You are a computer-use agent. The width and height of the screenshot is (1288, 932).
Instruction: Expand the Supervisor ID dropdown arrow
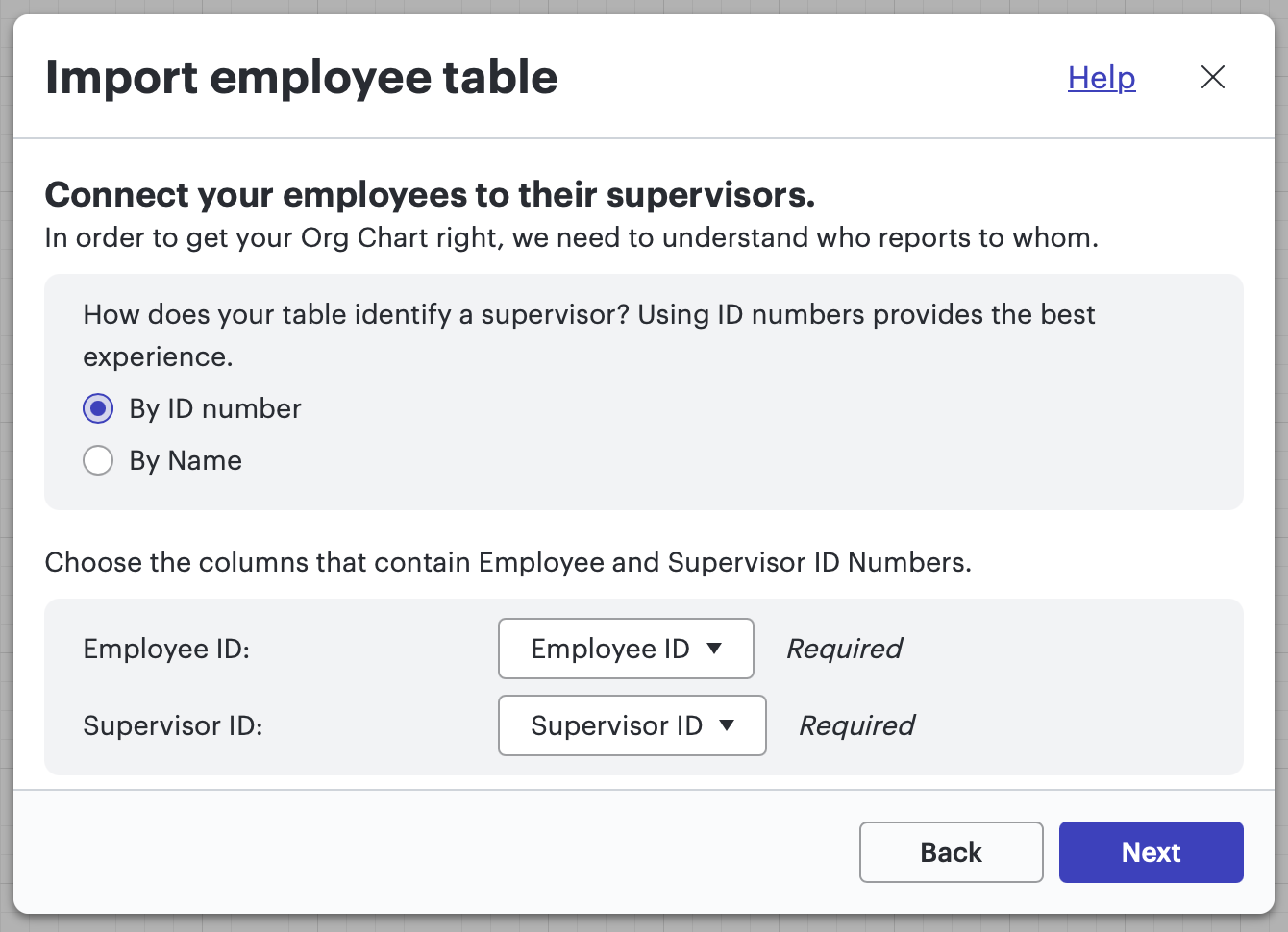(729, 725)
